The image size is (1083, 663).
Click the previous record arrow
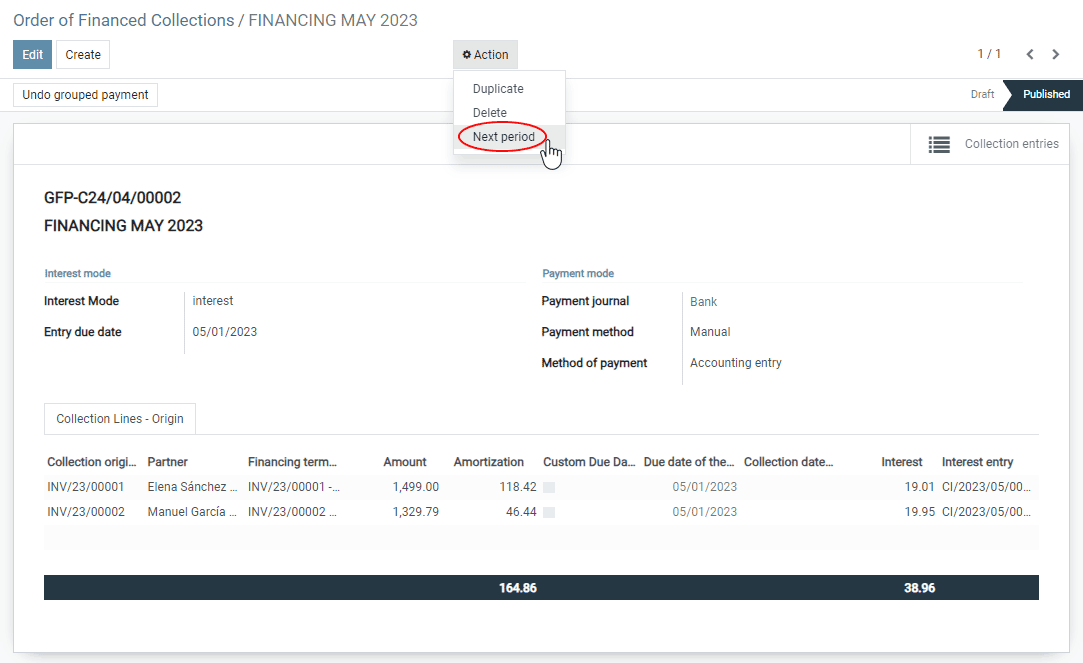1030,54
